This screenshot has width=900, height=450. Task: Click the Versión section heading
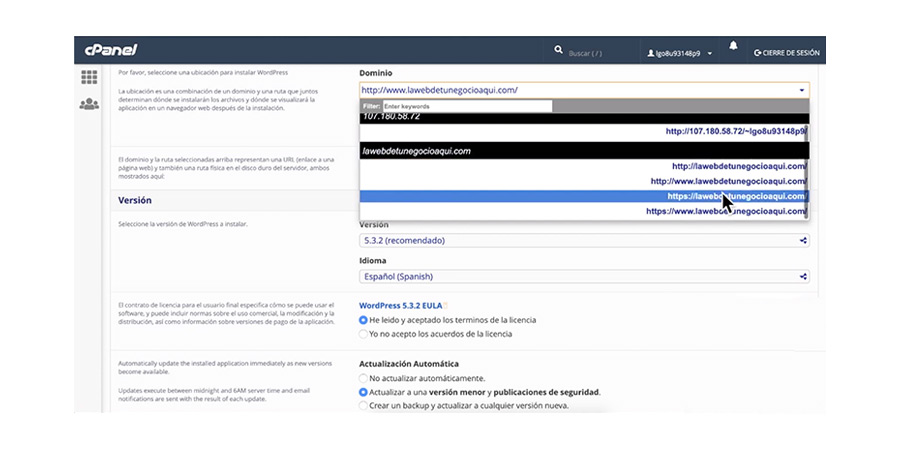tap(135, 201)
